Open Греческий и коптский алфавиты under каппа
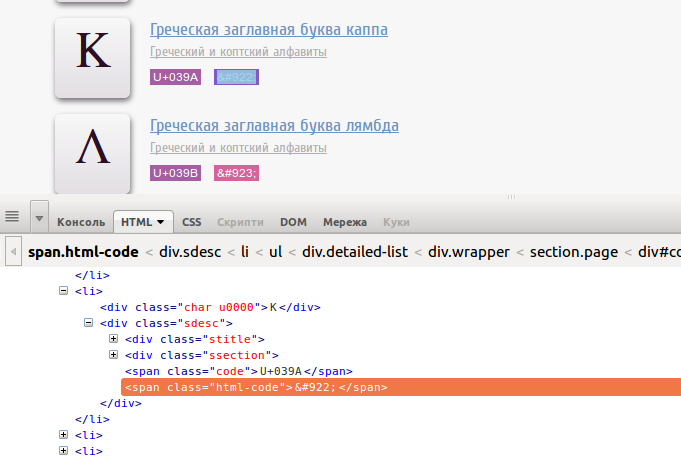Screen dimensions: 681x462 click(x=238, y=52)
